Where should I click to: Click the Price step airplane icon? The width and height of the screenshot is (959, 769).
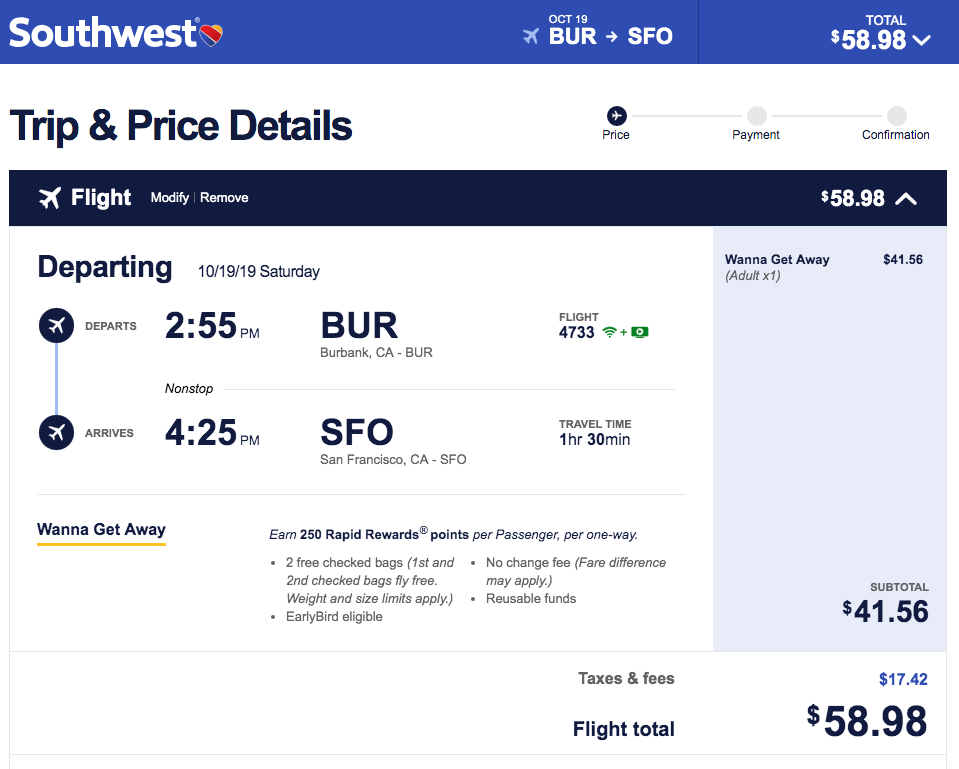[x=616, y=116]
